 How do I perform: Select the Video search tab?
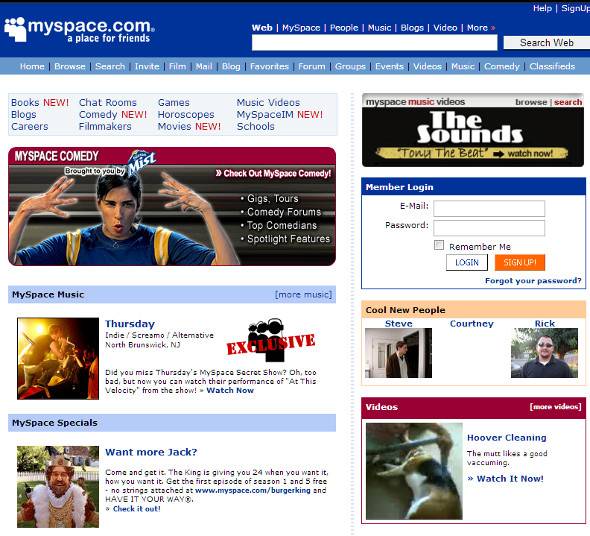tap(445, 27)
